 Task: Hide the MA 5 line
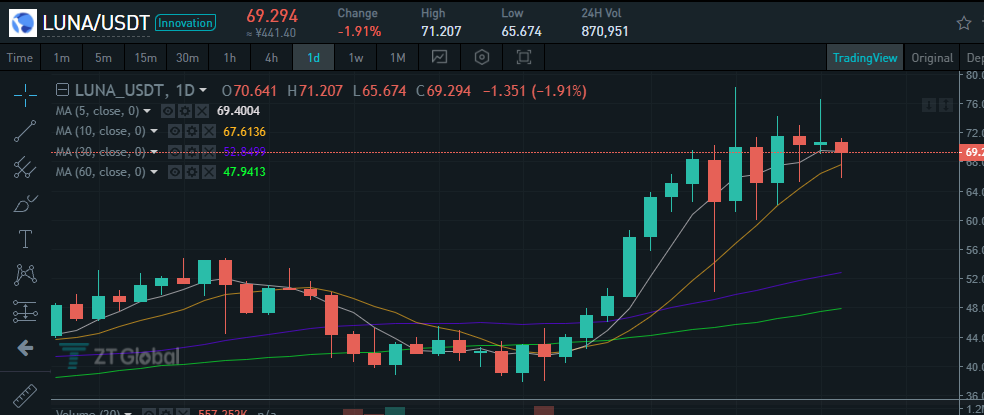(167, 111)
